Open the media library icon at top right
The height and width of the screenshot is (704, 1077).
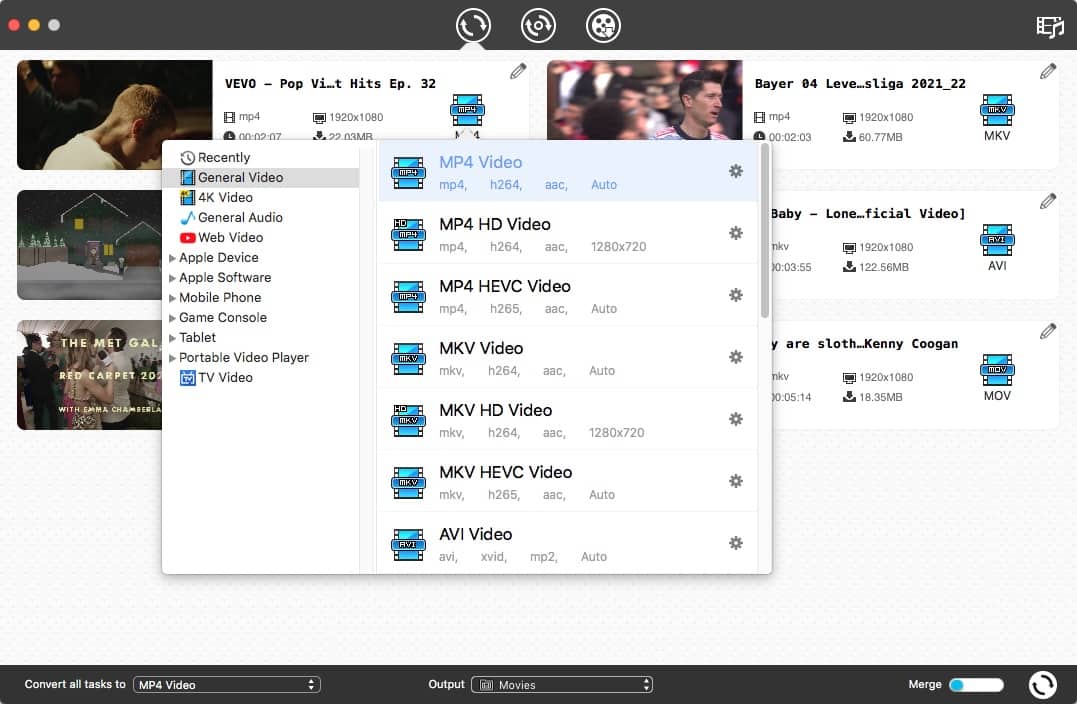click(x=1049, y=26)
